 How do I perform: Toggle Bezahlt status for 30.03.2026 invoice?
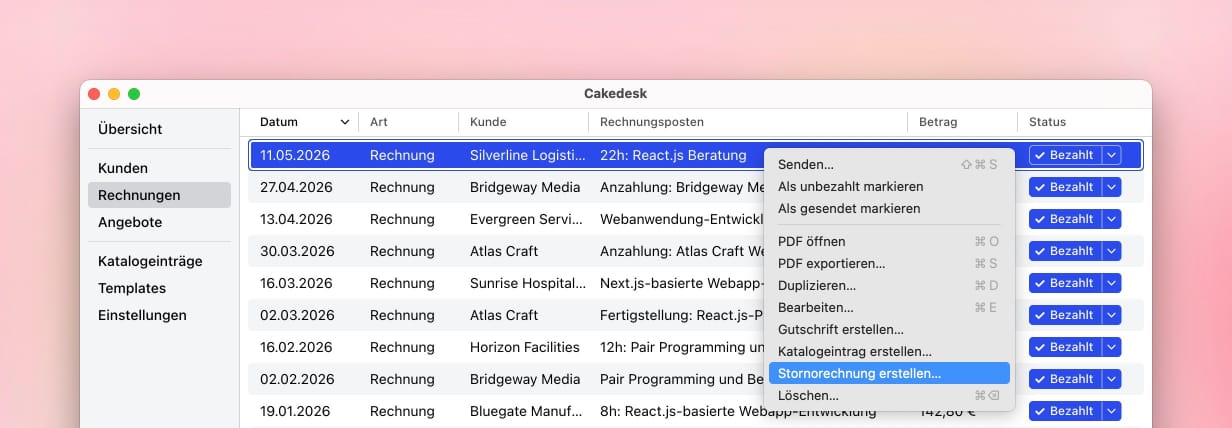1065,251
